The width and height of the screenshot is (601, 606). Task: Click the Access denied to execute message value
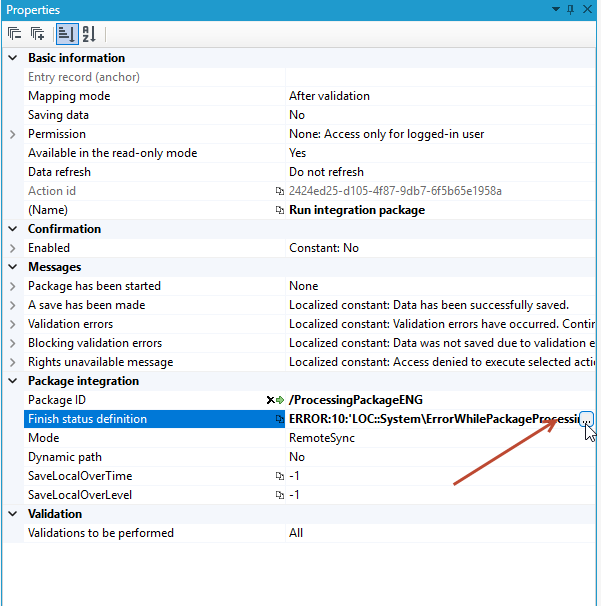pyautogui.click(x=442, y=362)
